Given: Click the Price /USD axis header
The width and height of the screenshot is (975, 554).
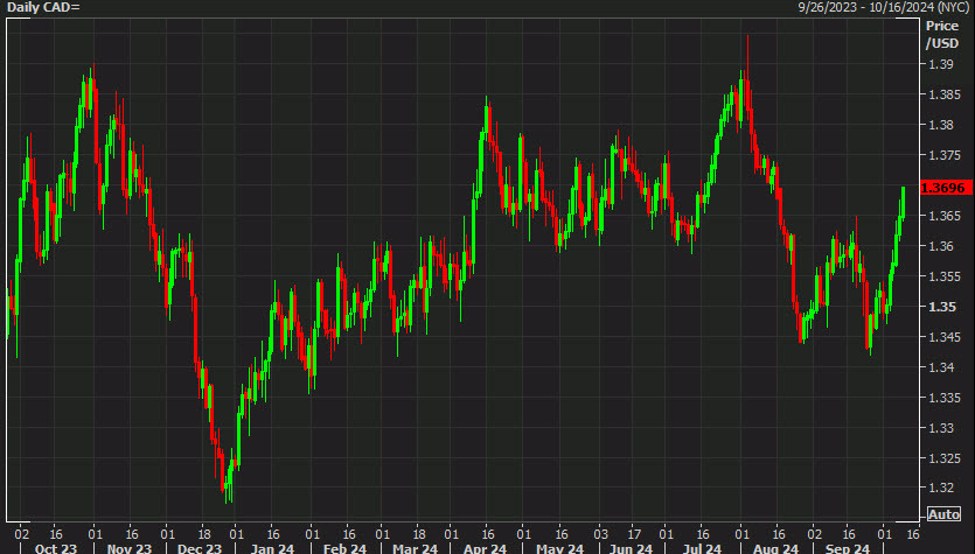Looking at the screenshot, I should click(942, 34).
